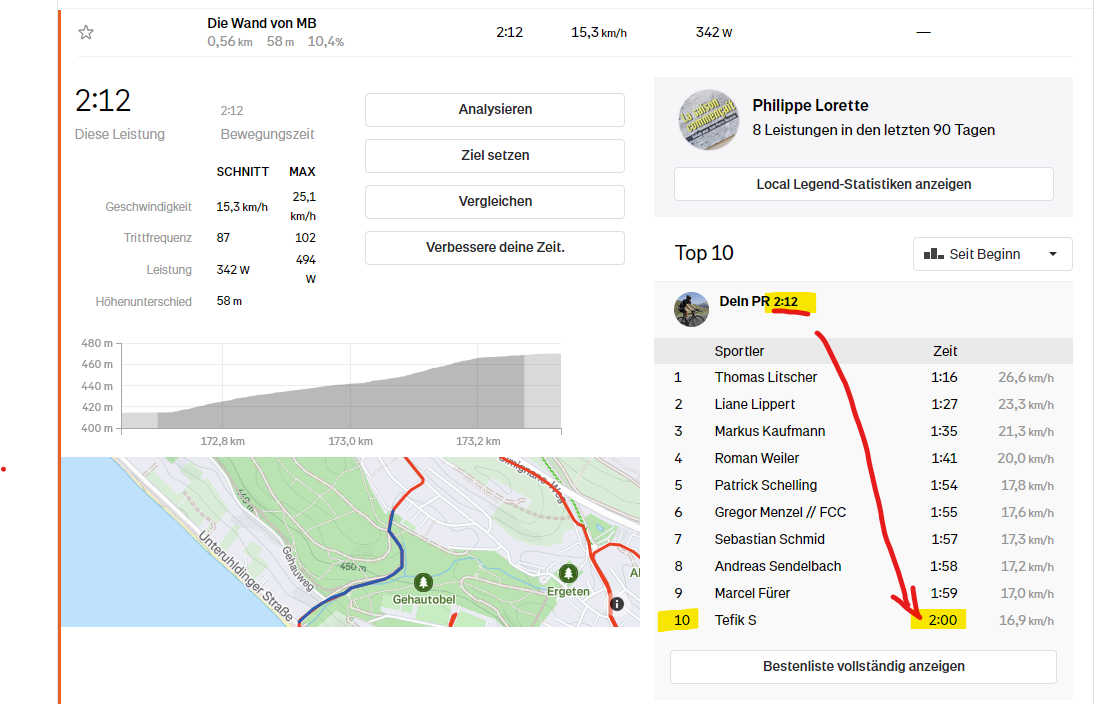Open the Die Wand von MB segment title
1096x704 pixels.
tap(262, 23)
